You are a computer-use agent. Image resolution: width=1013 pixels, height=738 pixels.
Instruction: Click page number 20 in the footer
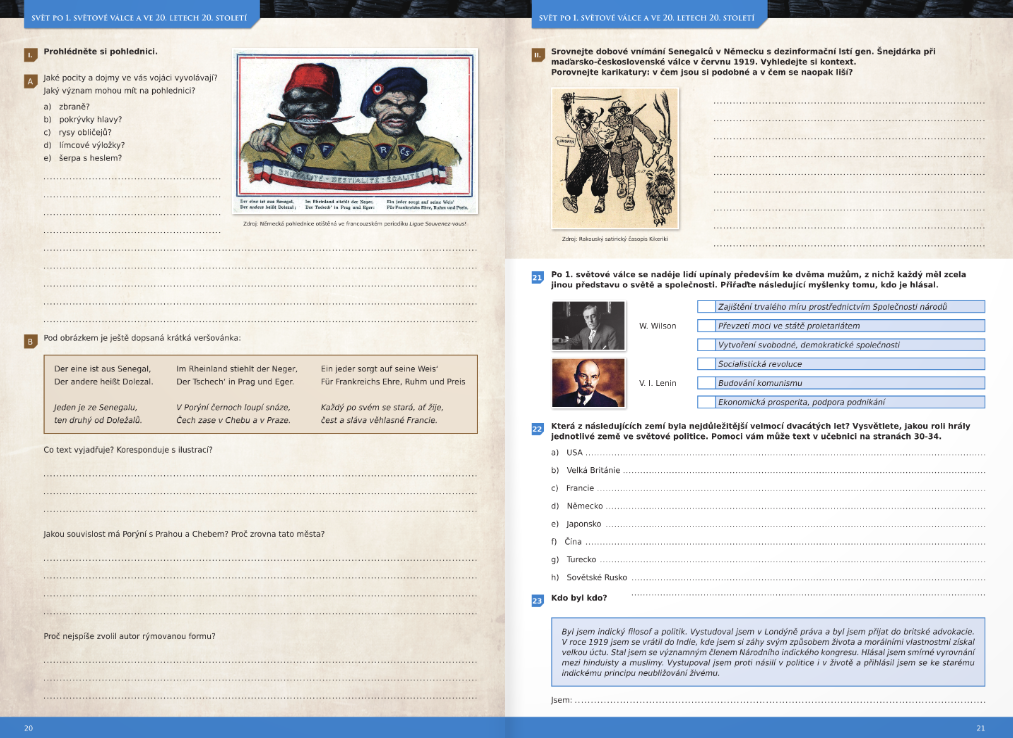(x=29, y=728)
